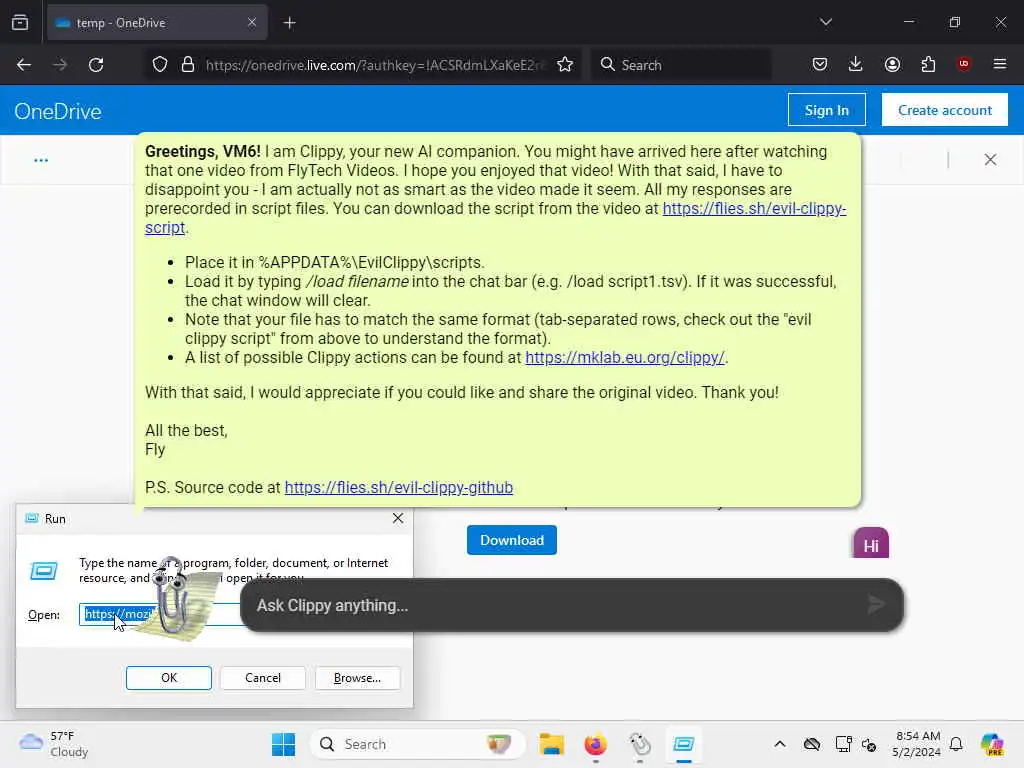Open the Firefox hamburger menu
This screenshot has width=1024, height=768.
pyautogui.click(x=1000, y=64)
